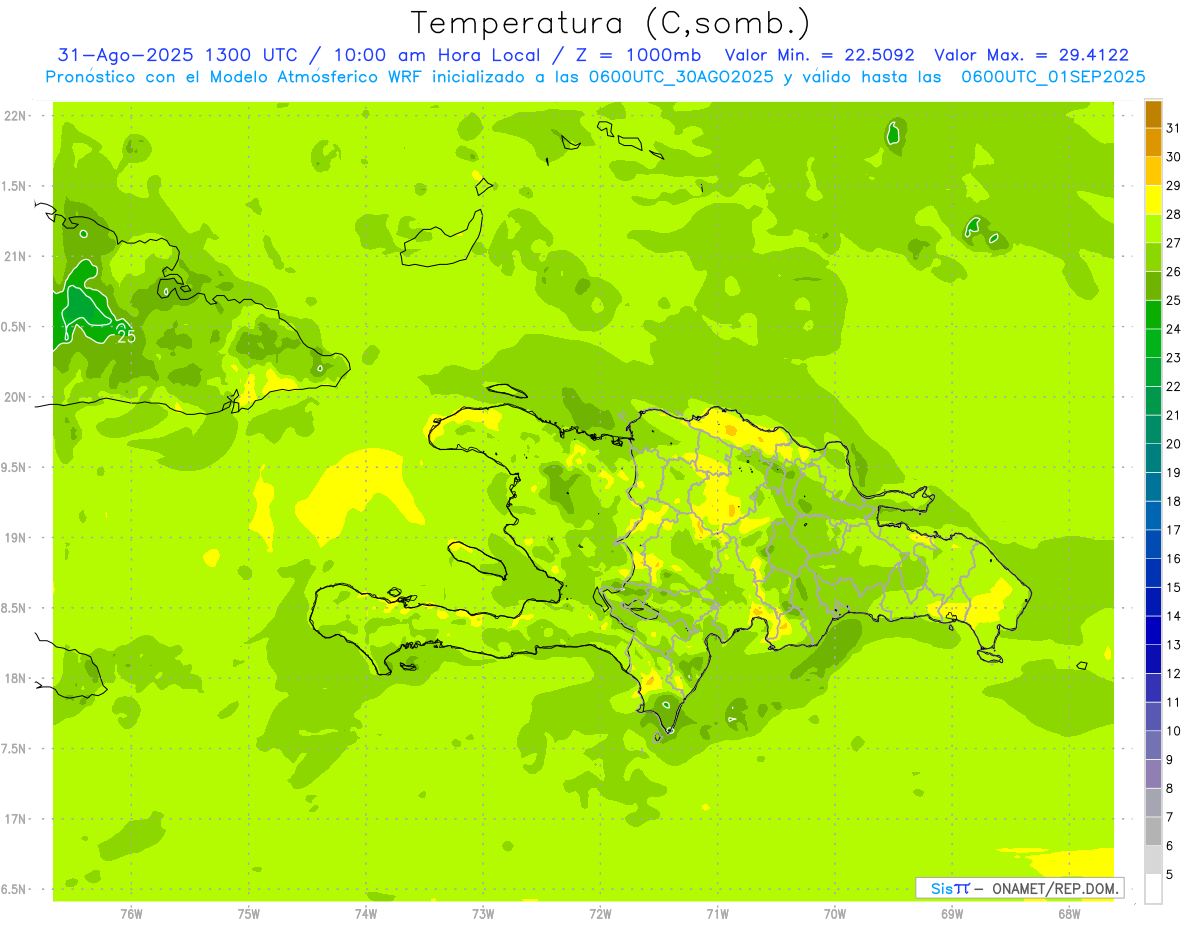Select the 27–28 °C yellow colorbar swatch

1153,229
